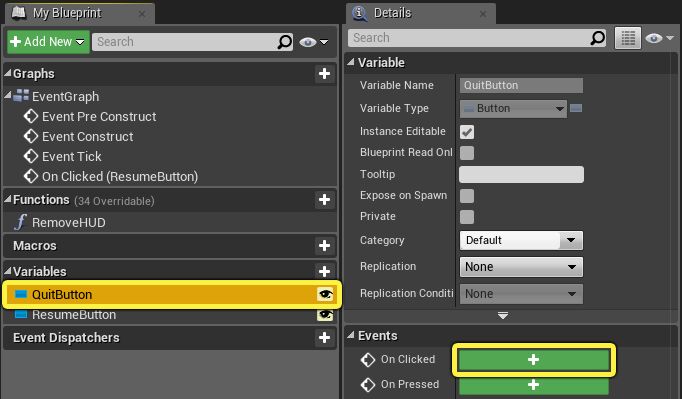Viewport: 682px width, 399px height.
Task: Toggle the Blueprint Read Only checkbox
Action: pos(467,153)
